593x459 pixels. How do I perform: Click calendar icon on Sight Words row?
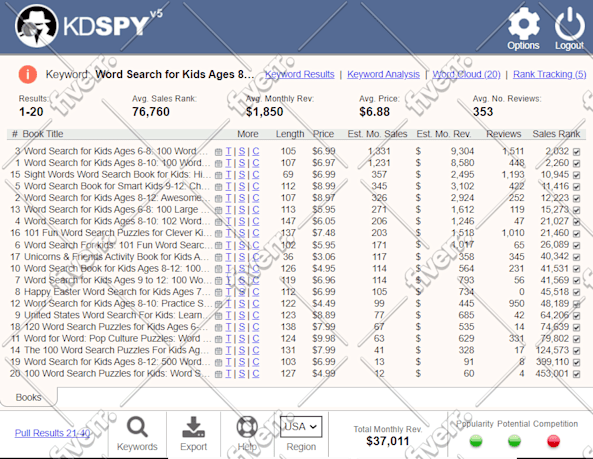tap(218, 175)
